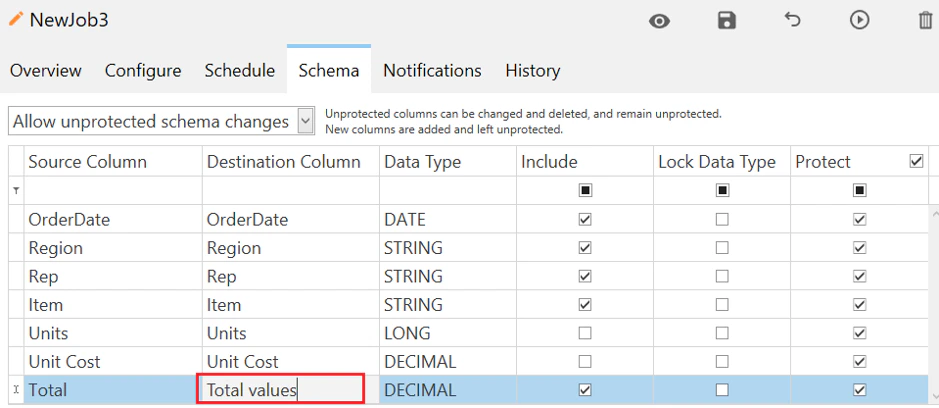939x408 pixels.
Task: Toggle the Protect filter-row checkbox
Action: (x=859, y=191)
